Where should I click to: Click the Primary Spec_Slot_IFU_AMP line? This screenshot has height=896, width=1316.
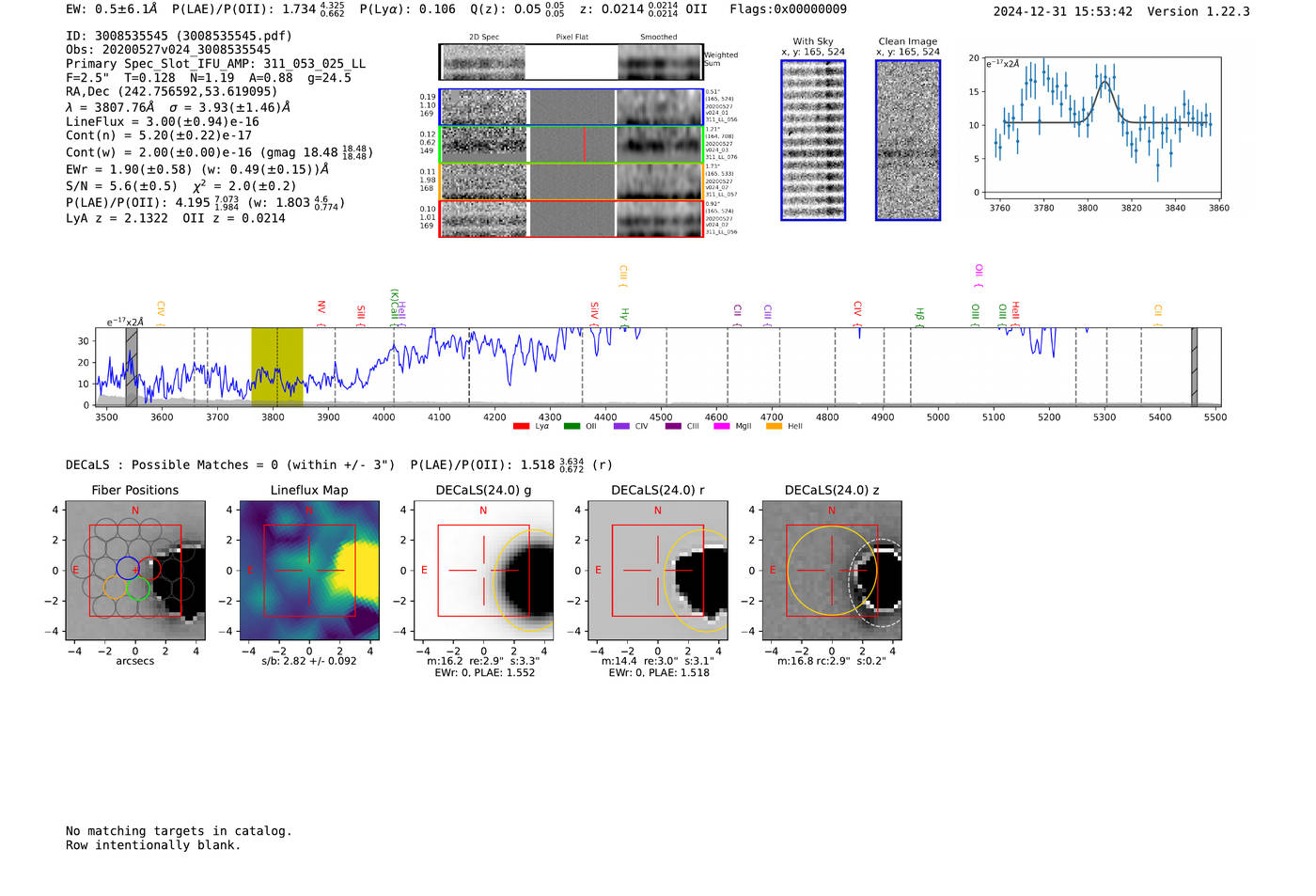[x=215, y=64]
